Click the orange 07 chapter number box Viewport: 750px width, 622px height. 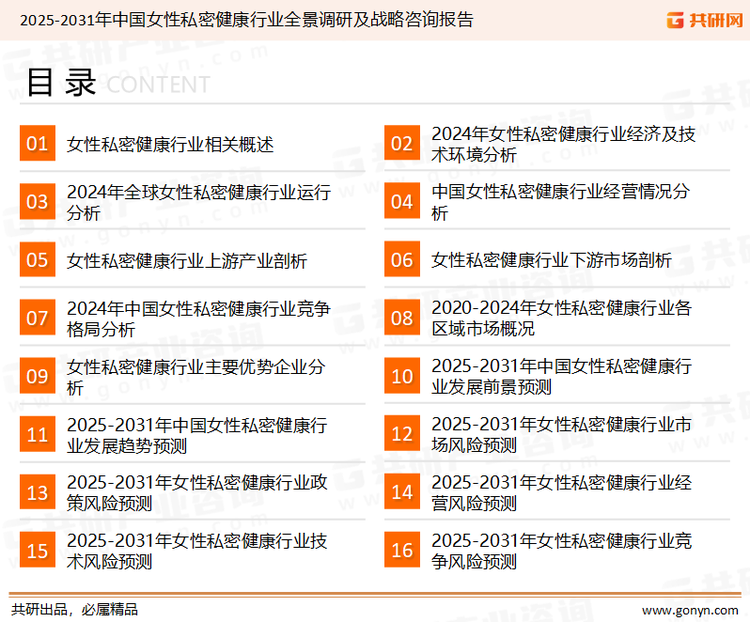pos(37,318)
